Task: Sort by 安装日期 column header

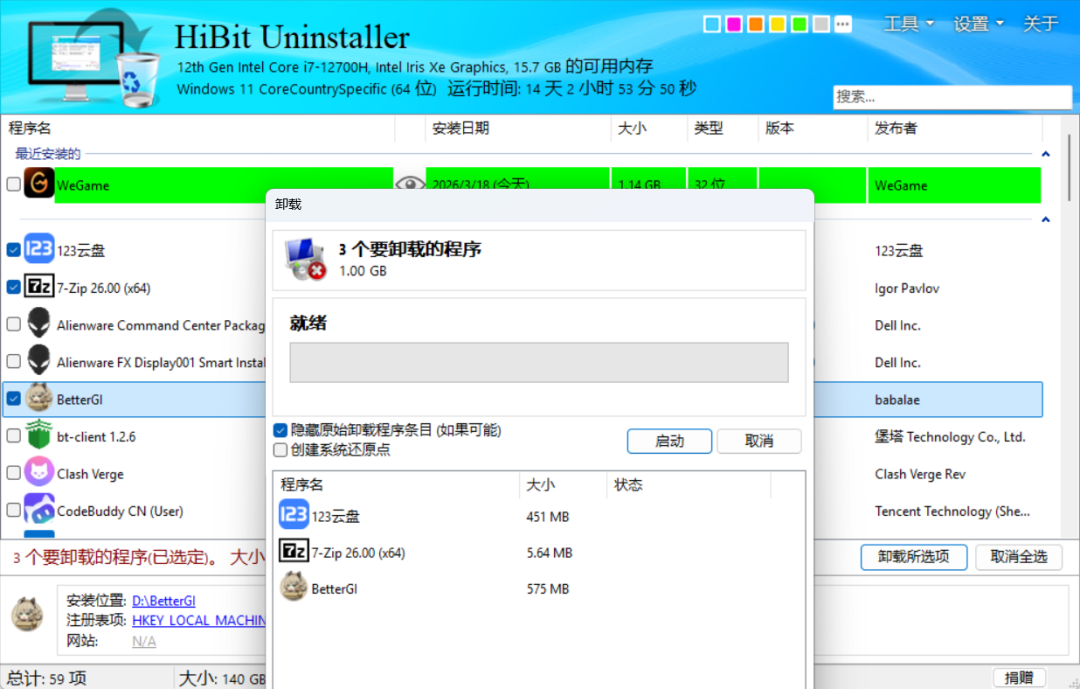Action: click(517, 128)
